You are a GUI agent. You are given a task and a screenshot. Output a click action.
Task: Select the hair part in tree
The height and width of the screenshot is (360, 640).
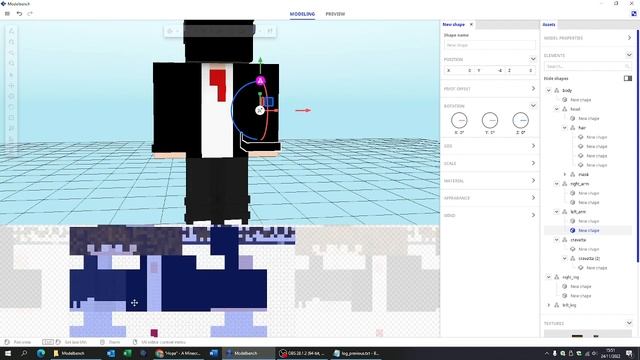(x=582, y=128)
